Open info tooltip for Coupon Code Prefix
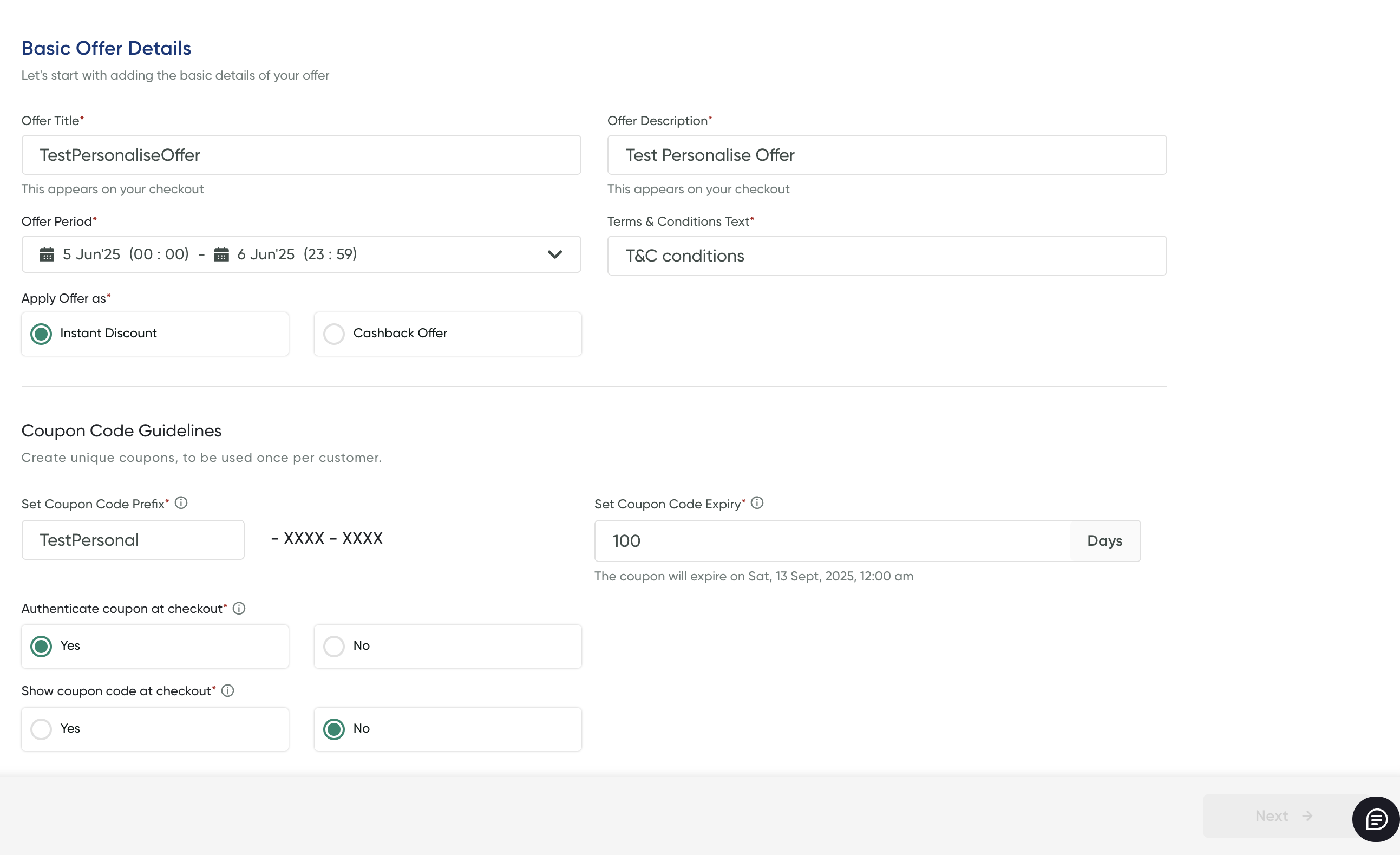 click(x=181, y=503)
